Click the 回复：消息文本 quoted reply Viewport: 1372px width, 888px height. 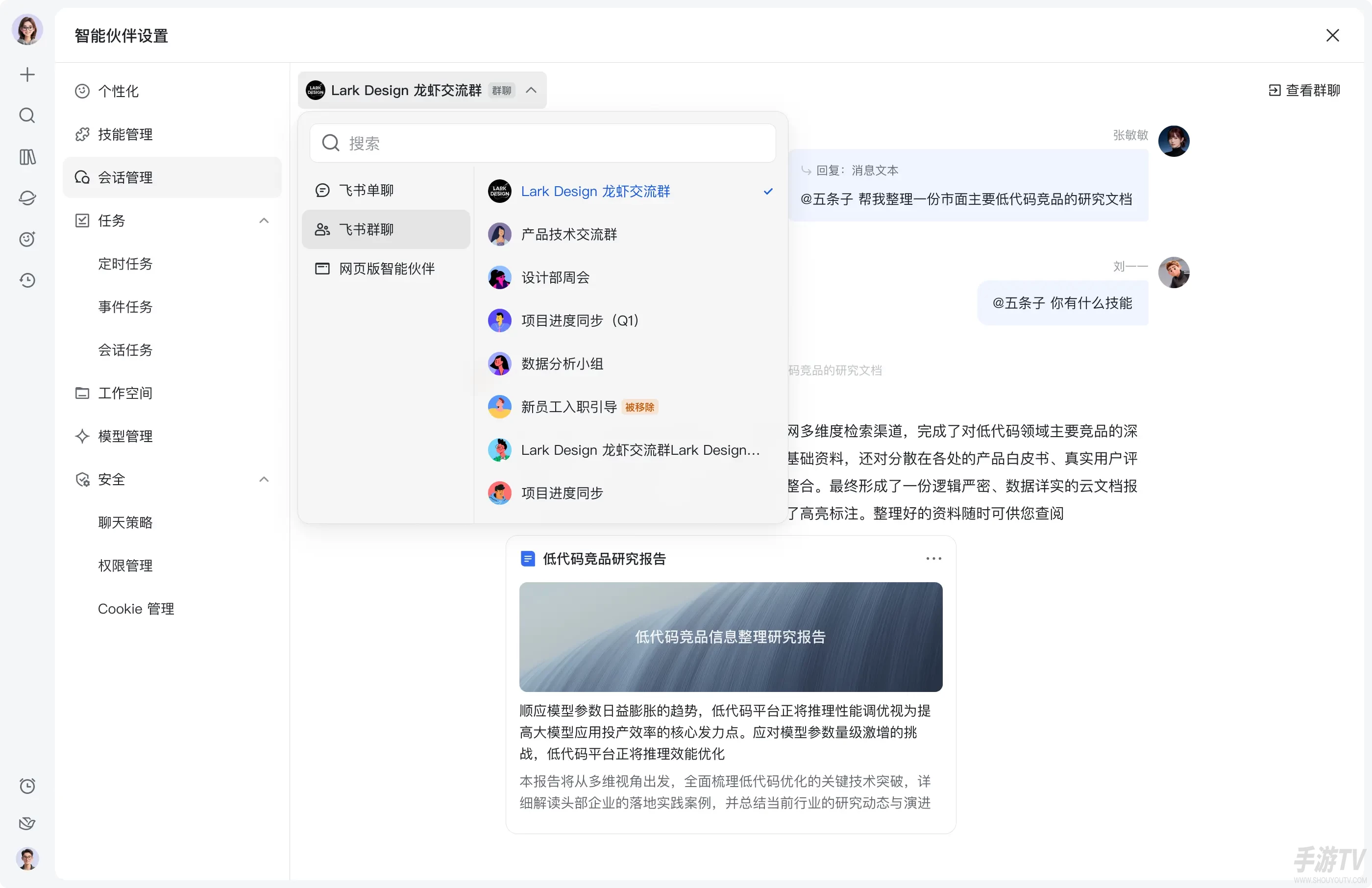click(850, 171)
